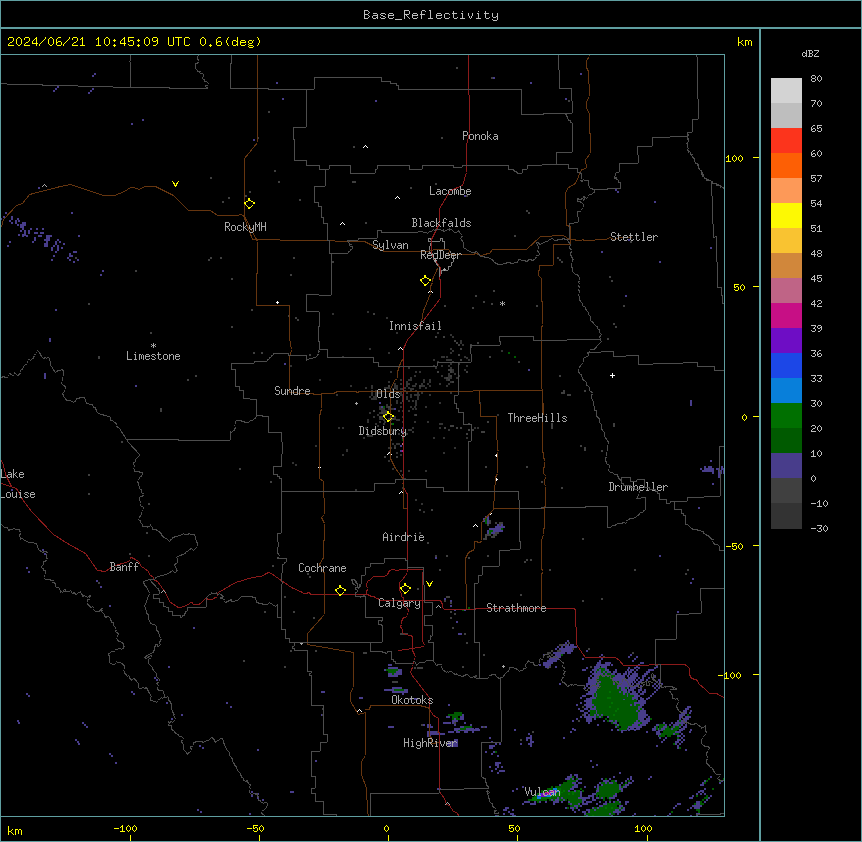862x842 pixels.
Task: Click the blue 36 dBZ legend swatch
Action: [786, 365]
